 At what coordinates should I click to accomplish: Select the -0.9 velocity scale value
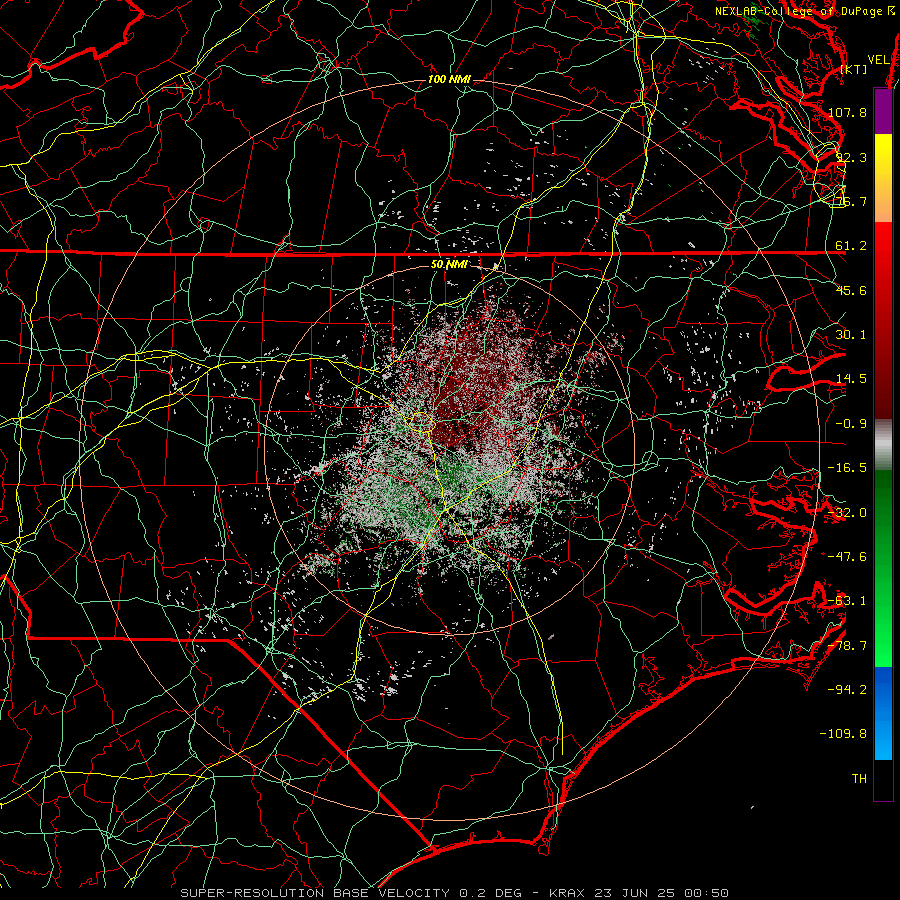pos(851,424)
